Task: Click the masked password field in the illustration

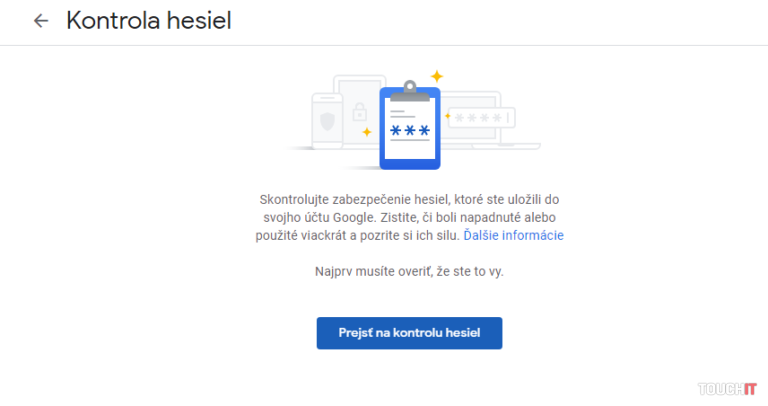Action: pos(481,118)
